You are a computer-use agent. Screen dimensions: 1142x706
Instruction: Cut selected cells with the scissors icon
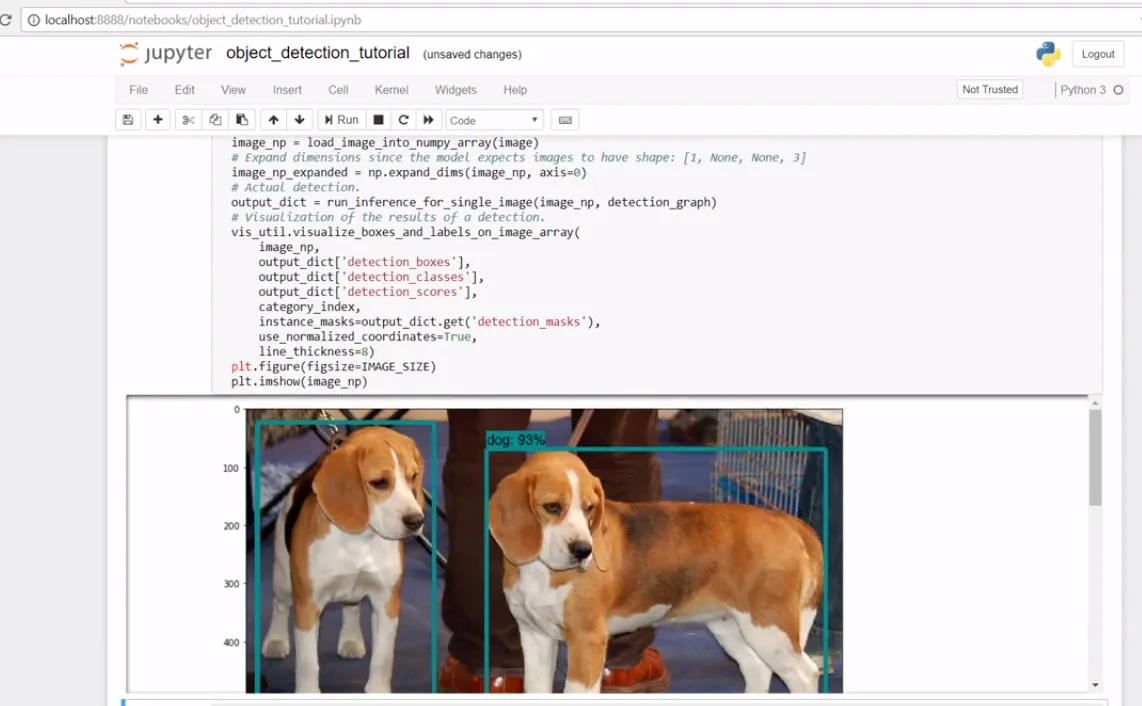[x=188, y=119]
